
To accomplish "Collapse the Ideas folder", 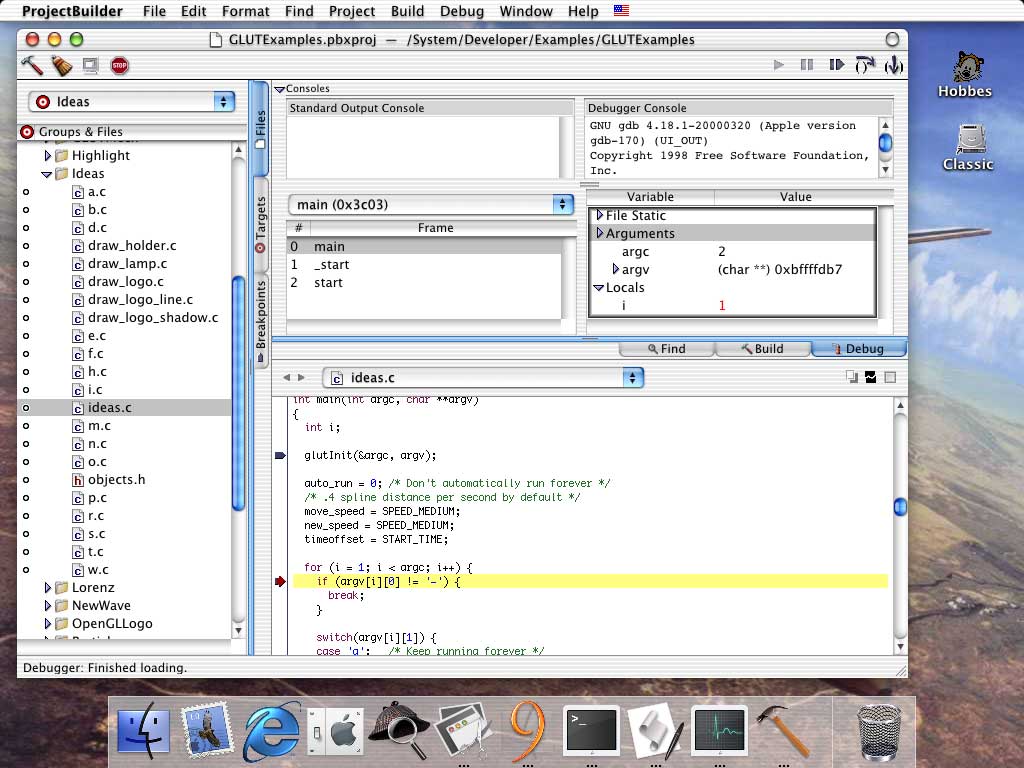I will tap(46, 174).
